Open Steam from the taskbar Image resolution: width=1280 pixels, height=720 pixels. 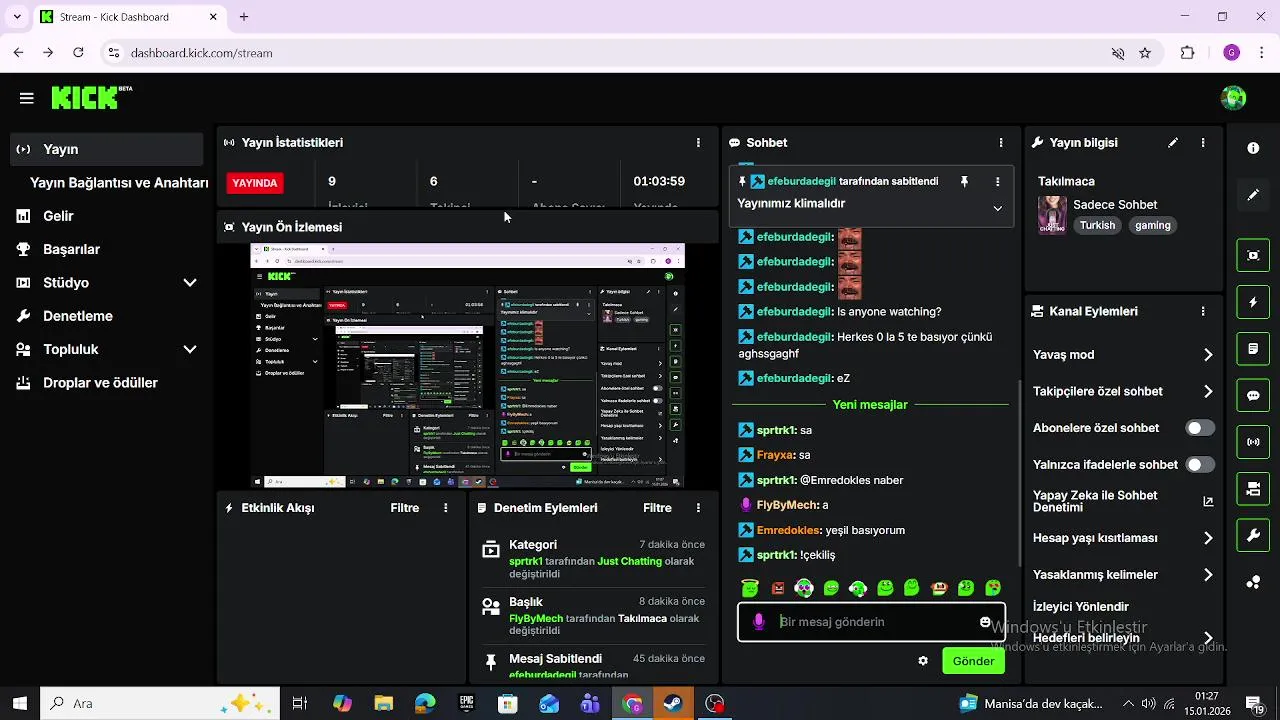(673, 704)
